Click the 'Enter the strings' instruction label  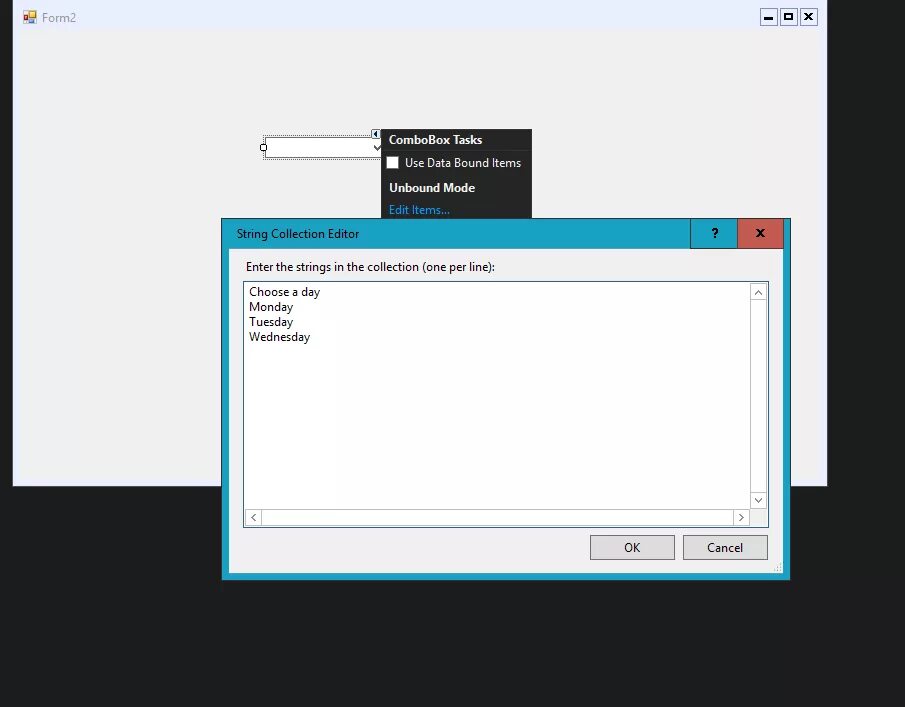pyautogui.click(x=370, y=267)
